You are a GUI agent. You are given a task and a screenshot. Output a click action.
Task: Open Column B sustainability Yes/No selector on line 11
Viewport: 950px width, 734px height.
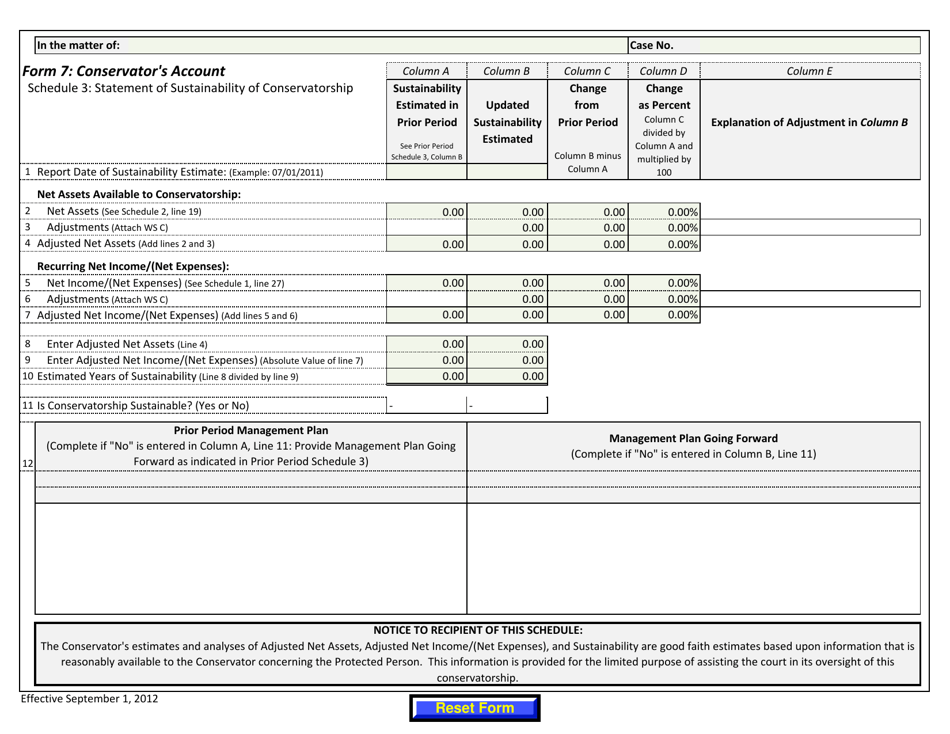click(x=506, y=404)
